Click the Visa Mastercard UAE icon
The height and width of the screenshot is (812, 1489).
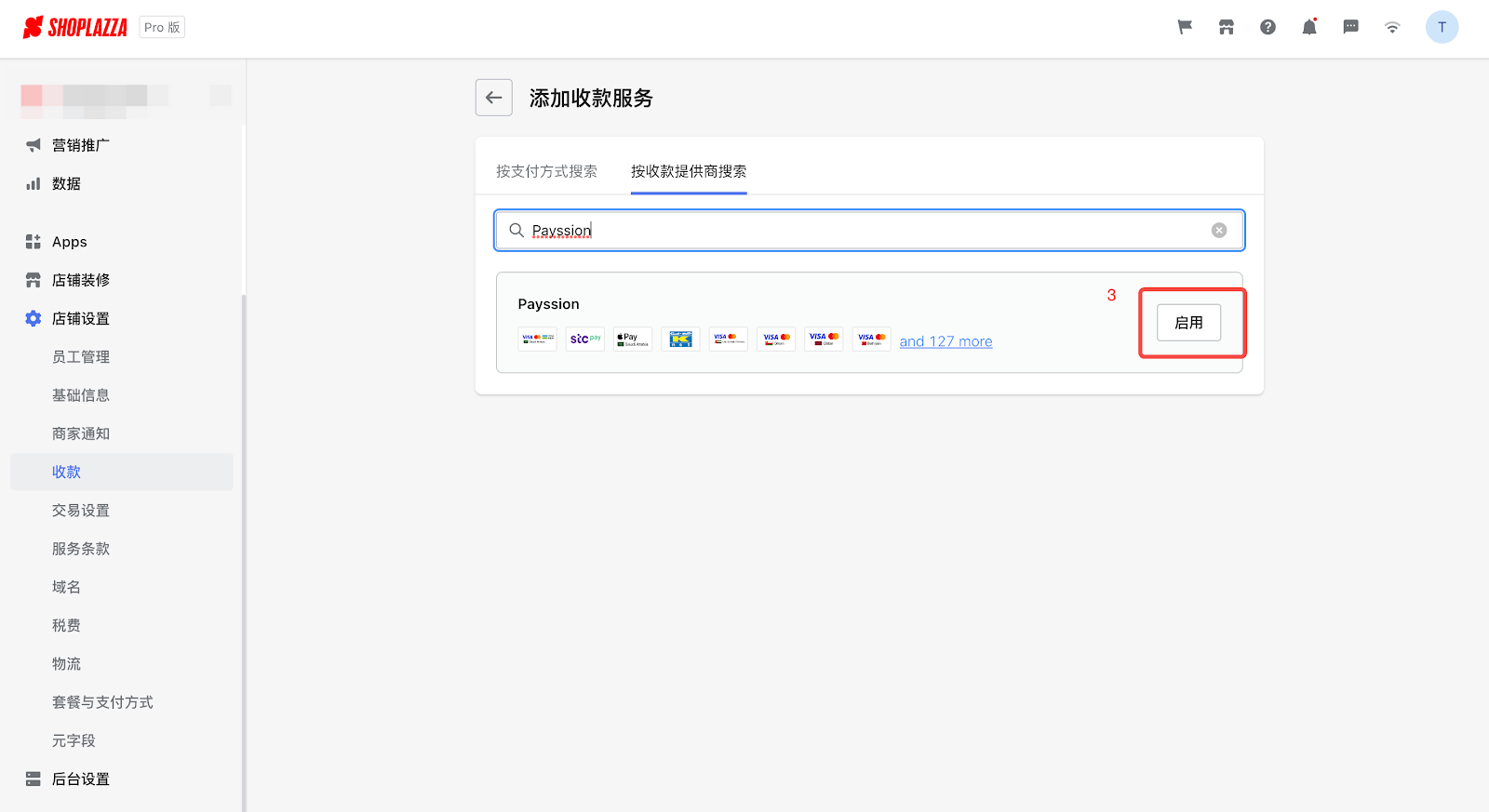(x=729, y=339)
